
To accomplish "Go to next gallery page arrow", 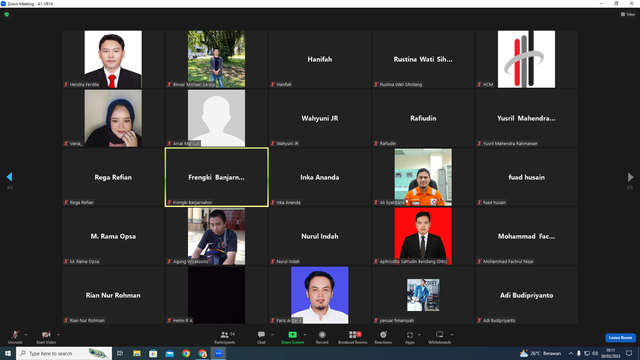I will click(630, 177).
